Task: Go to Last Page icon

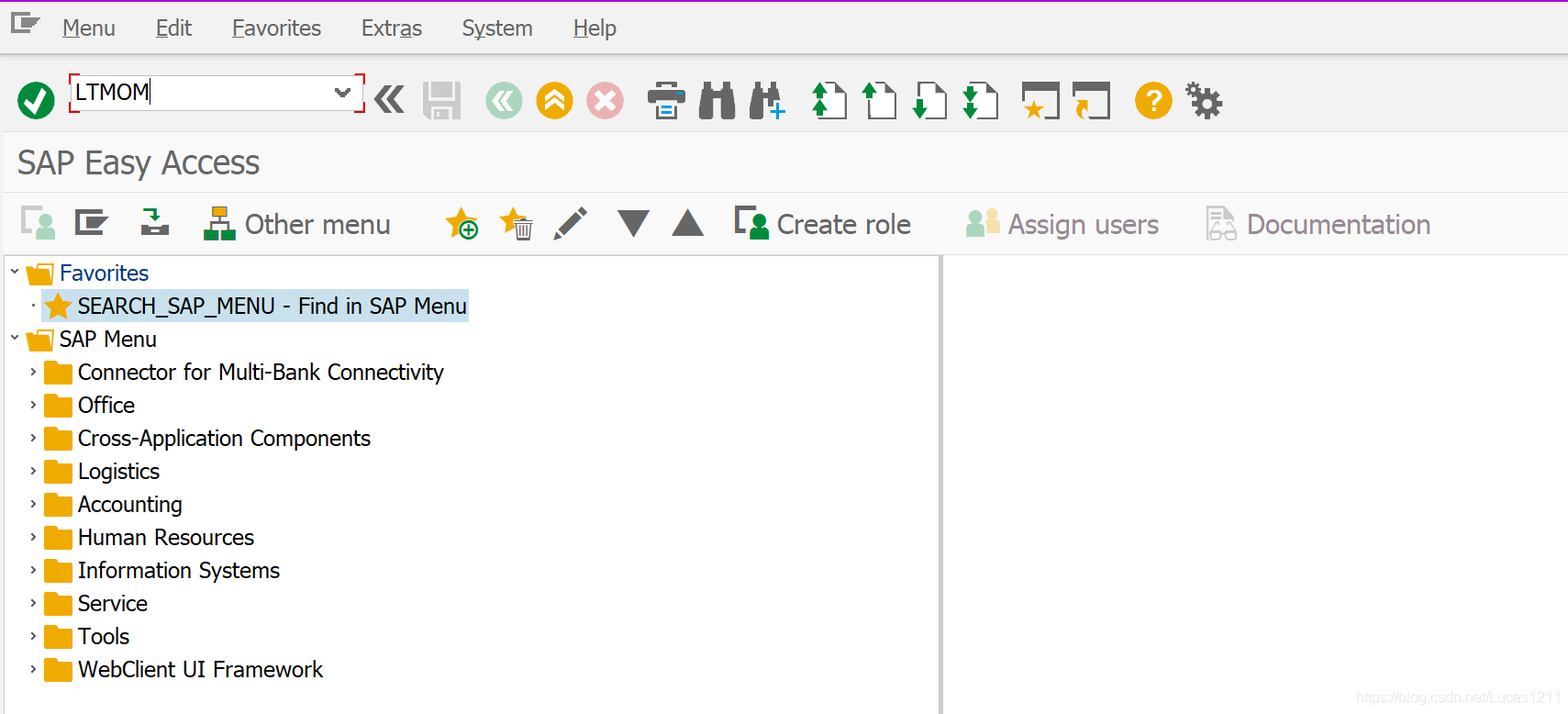Action: click(x=980, y=100)
